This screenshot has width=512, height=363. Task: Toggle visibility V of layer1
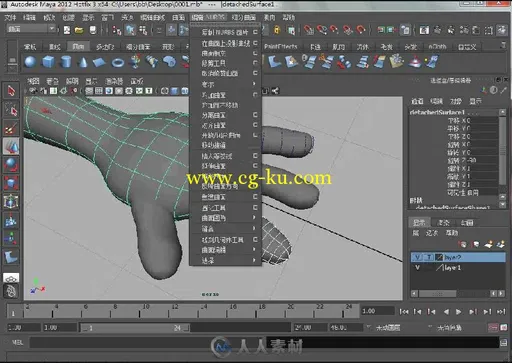(417, 267)
